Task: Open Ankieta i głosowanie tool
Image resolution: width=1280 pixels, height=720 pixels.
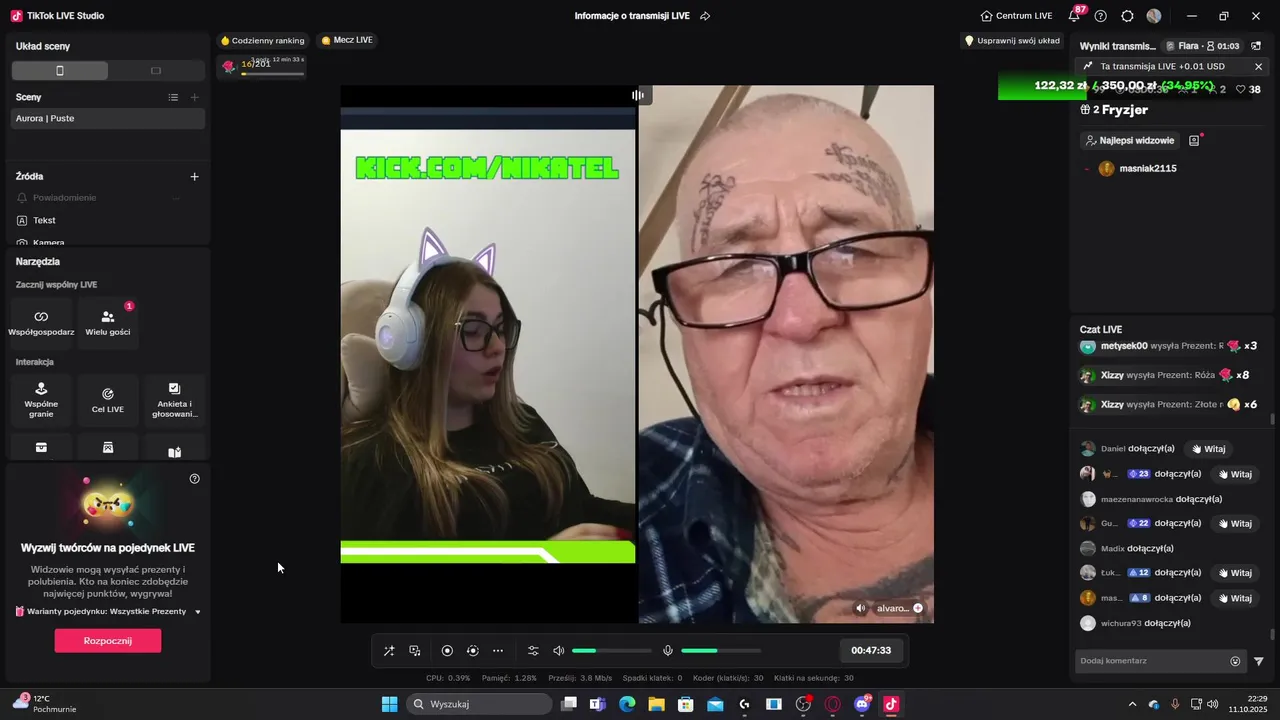Action: [x=175, y=400]
